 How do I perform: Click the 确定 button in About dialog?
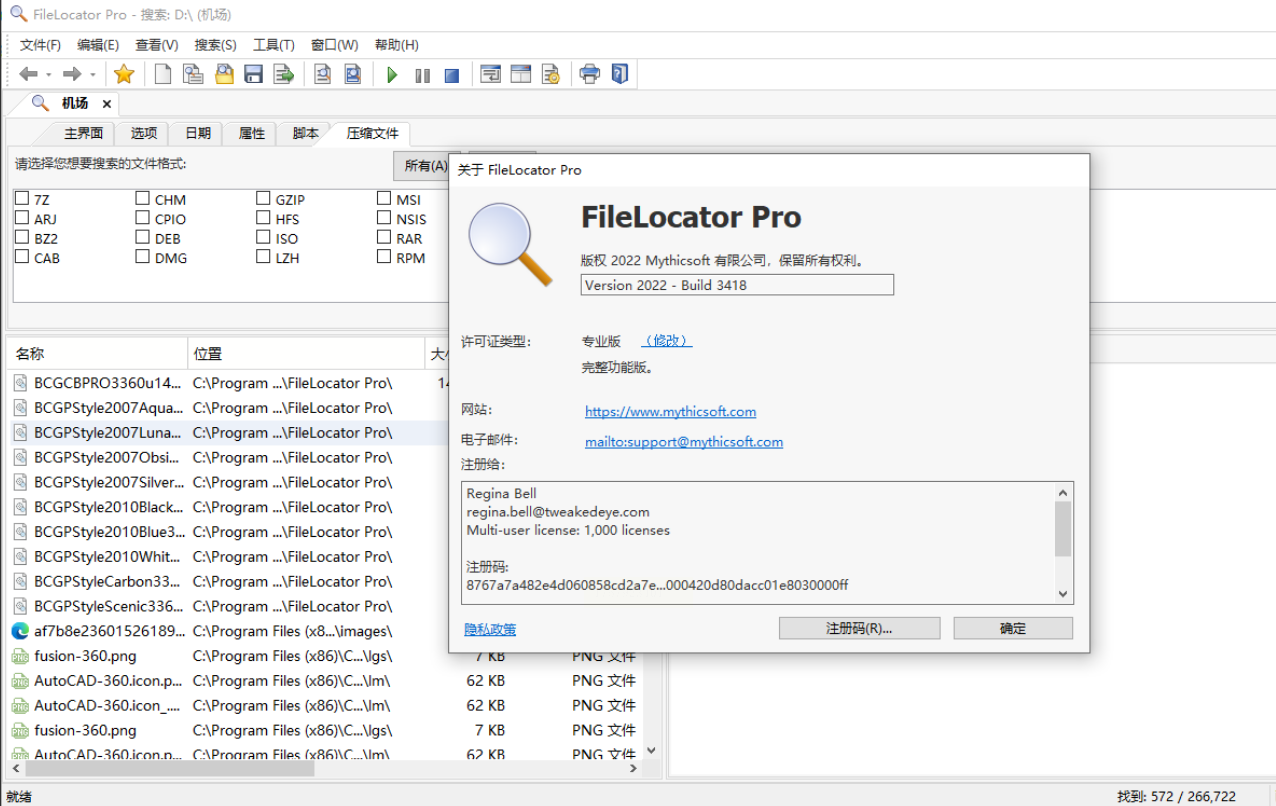pos(1013,628)
